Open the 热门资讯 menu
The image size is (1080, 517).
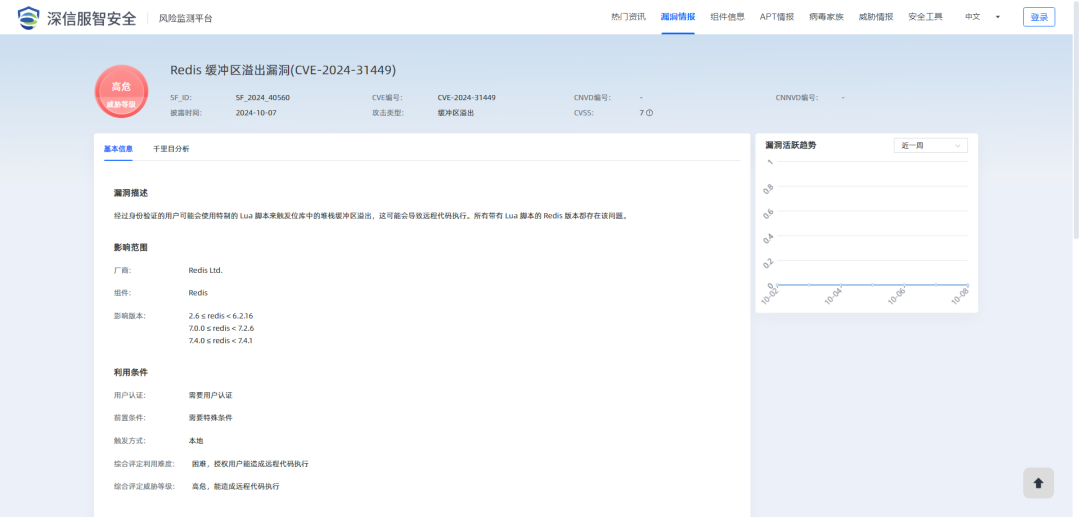tap(628, 17)
